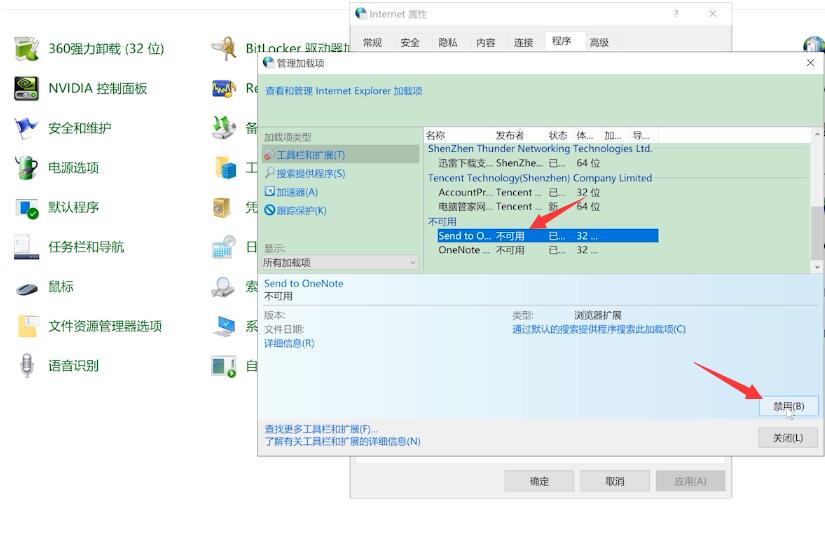Click 取消 in Internet 属性 dialog
Image resolution: width=825 pixels, height=534 pixels.
coord(615,481)
